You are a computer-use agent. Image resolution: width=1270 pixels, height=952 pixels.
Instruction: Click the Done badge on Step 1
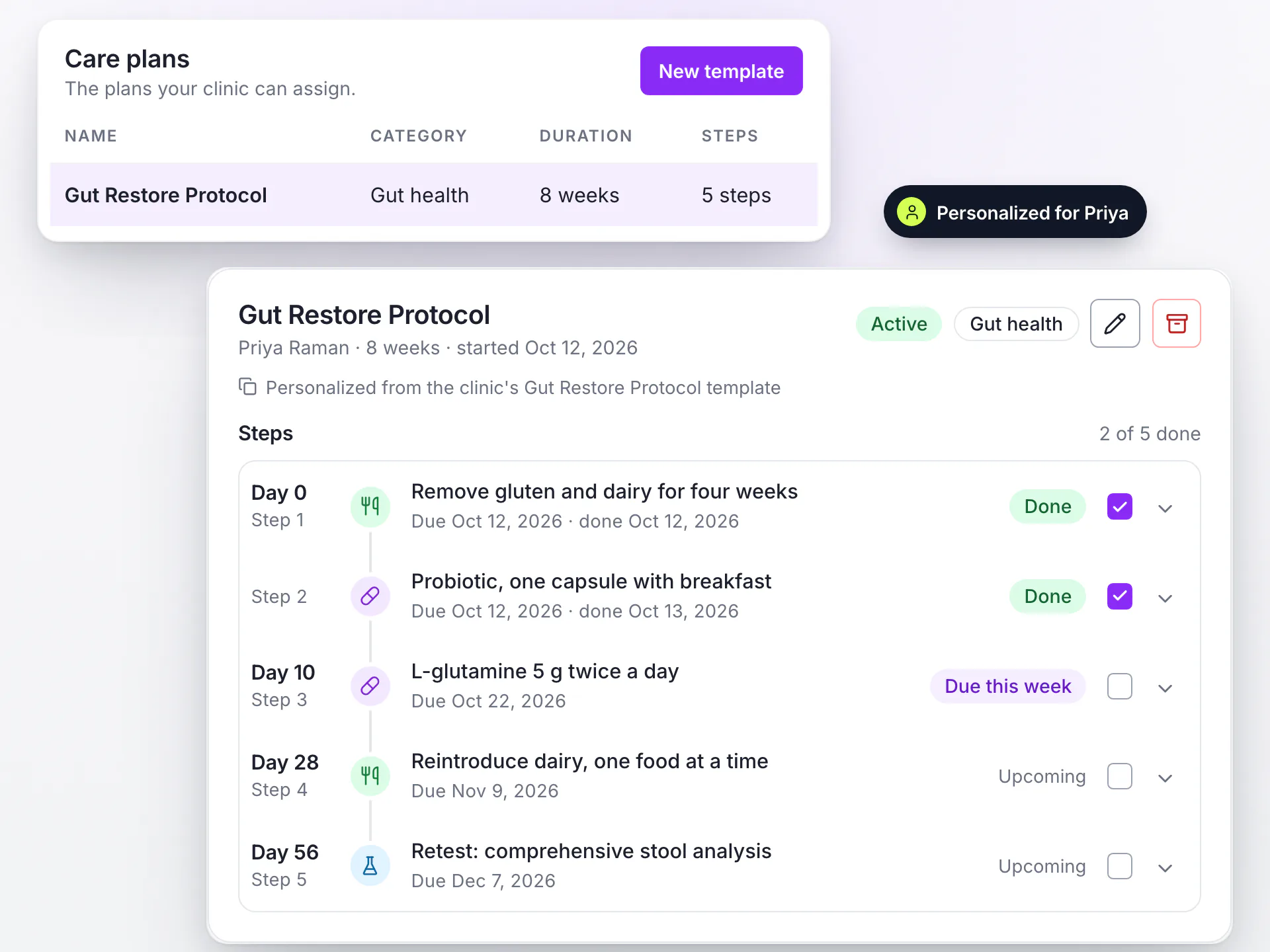(x=1048, y=506)
